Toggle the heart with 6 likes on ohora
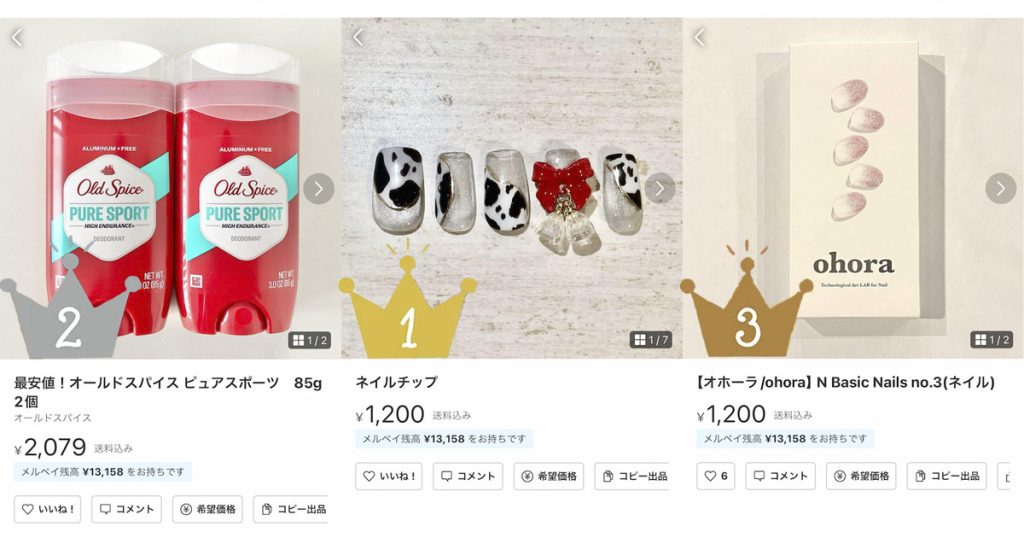 coord(716,477)
